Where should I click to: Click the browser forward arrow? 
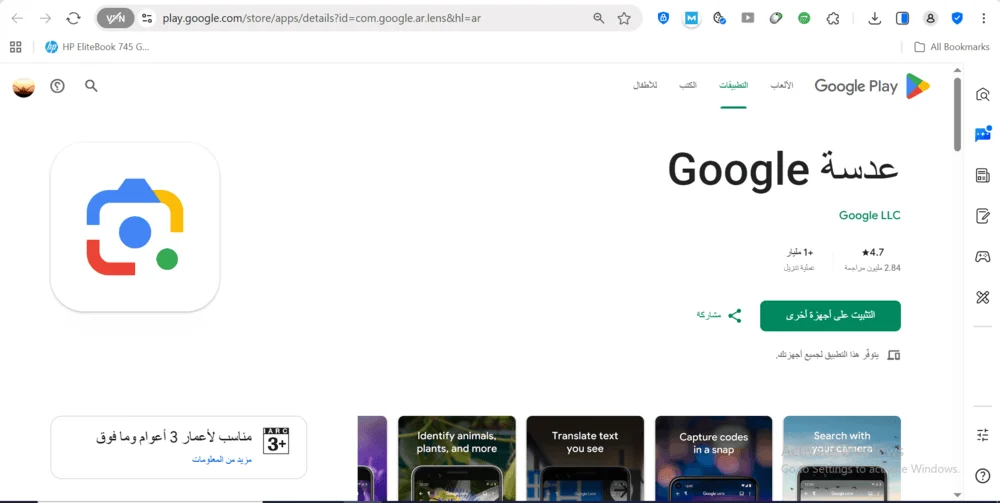coord(45,18)
